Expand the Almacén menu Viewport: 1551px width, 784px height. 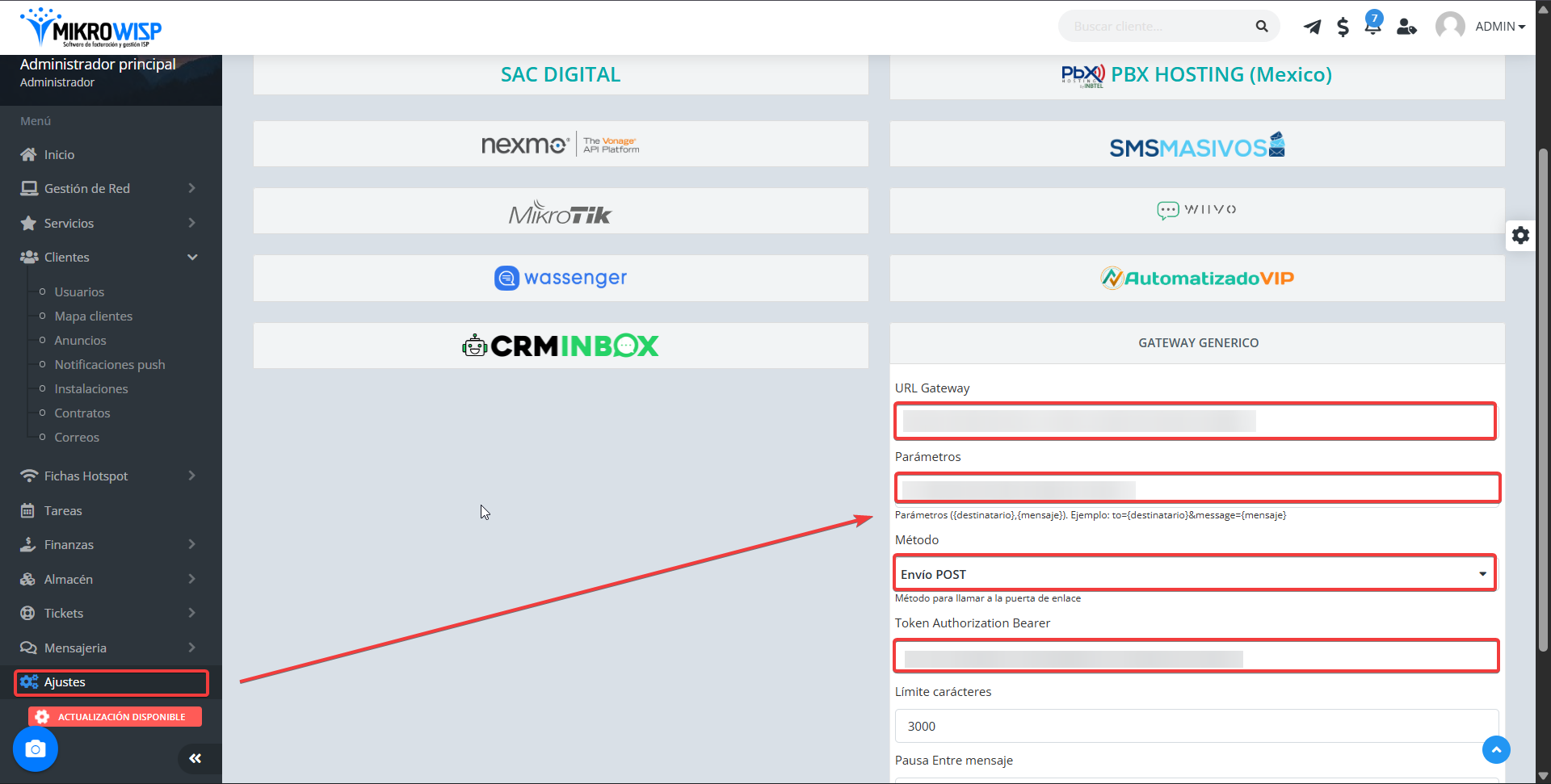pyautogui.click(x=111, y=579)
